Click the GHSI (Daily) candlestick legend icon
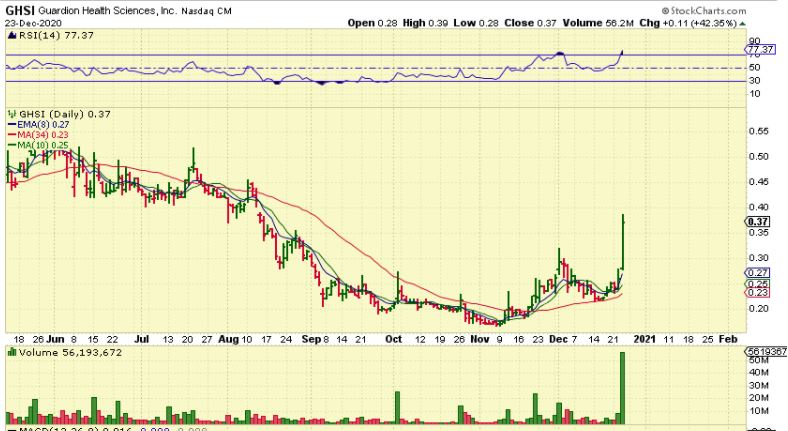Viewport: 788px width, 431px height. pyautogui.click(x=9, y=114)
